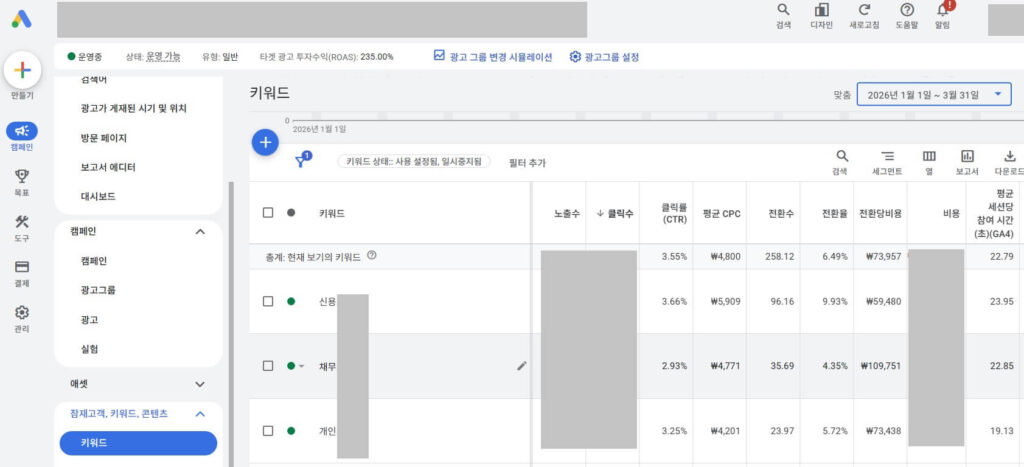1024x467 pixels.
Task: Open 보고서 에디터 in the side menu
Action: click(x=108, y=167)
